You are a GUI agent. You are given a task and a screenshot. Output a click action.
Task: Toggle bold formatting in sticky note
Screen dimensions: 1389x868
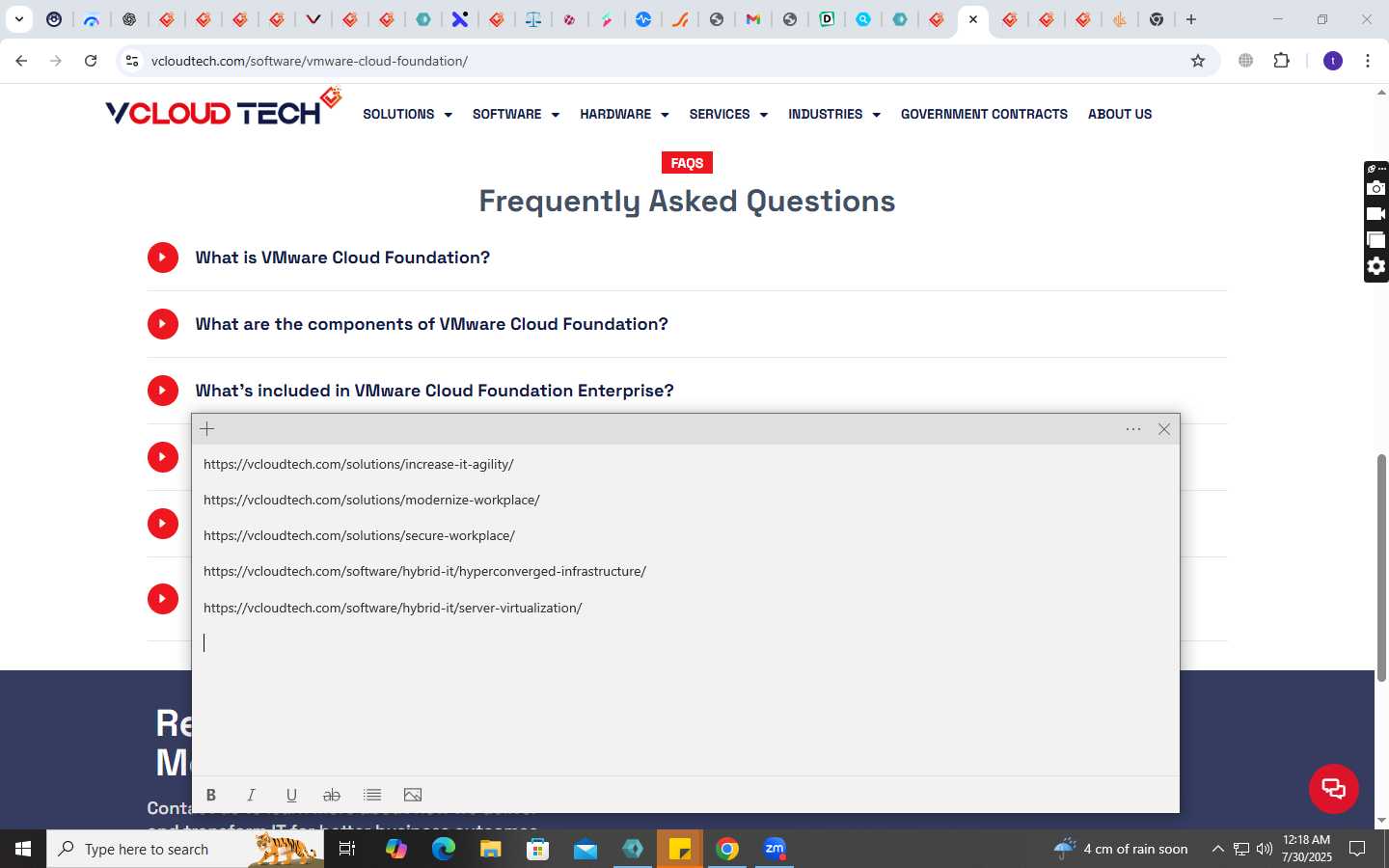pos(210,795)
